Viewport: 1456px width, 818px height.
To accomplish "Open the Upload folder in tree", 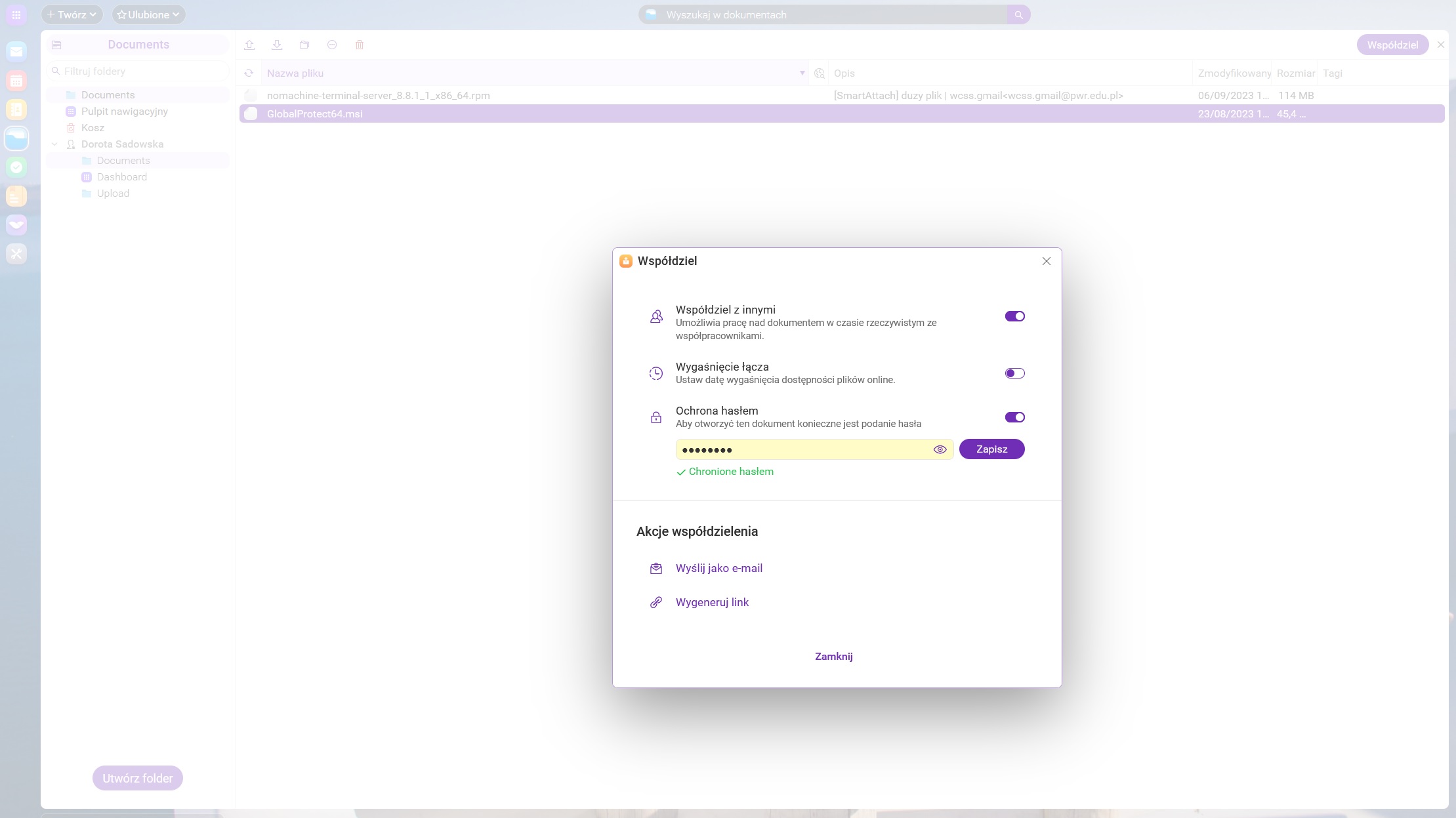I will [113, 194].
